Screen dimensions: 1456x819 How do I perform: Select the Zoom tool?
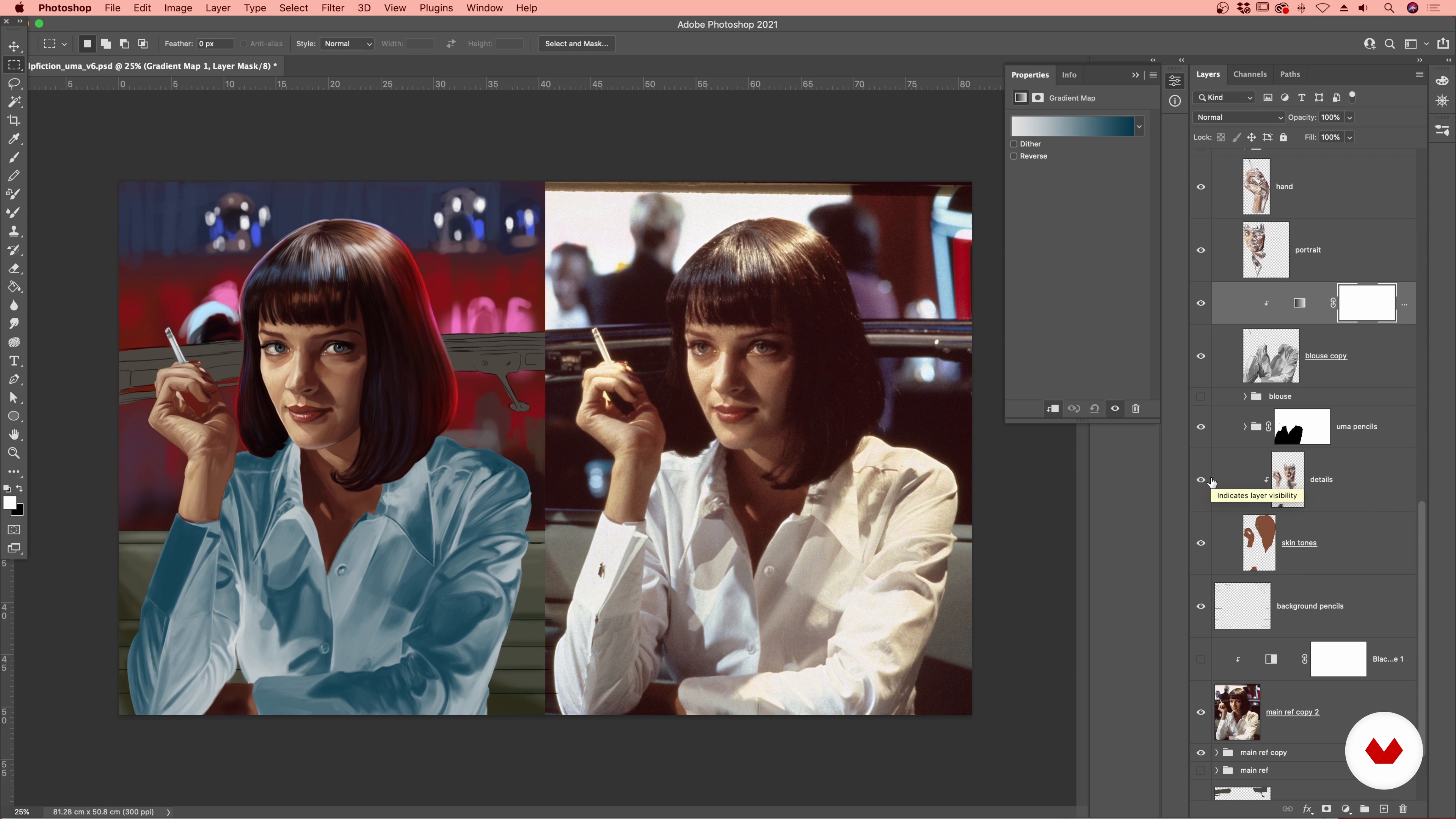pos(14,453)
